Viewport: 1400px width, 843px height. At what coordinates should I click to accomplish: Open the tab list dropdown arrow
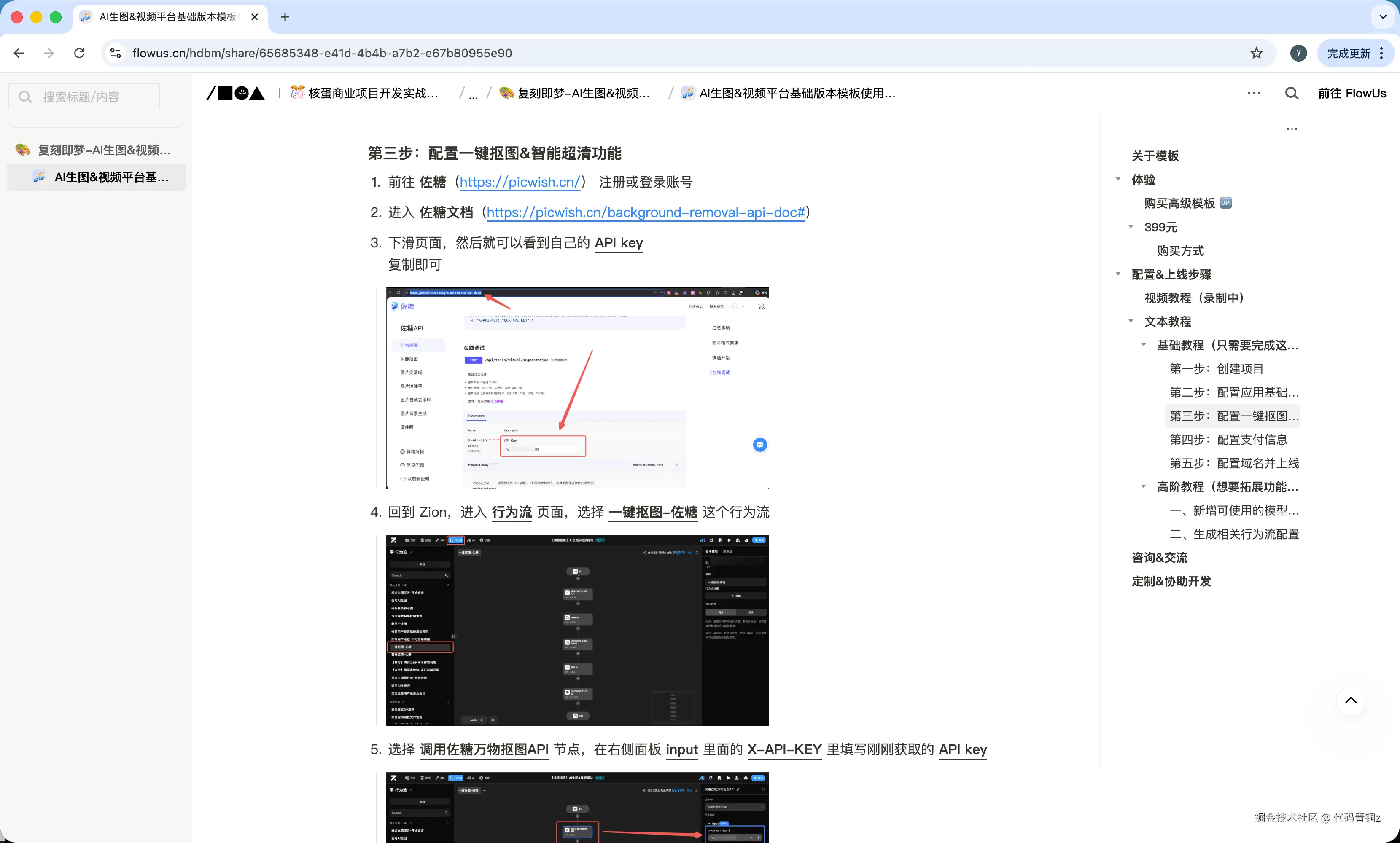coord(1382,17)
